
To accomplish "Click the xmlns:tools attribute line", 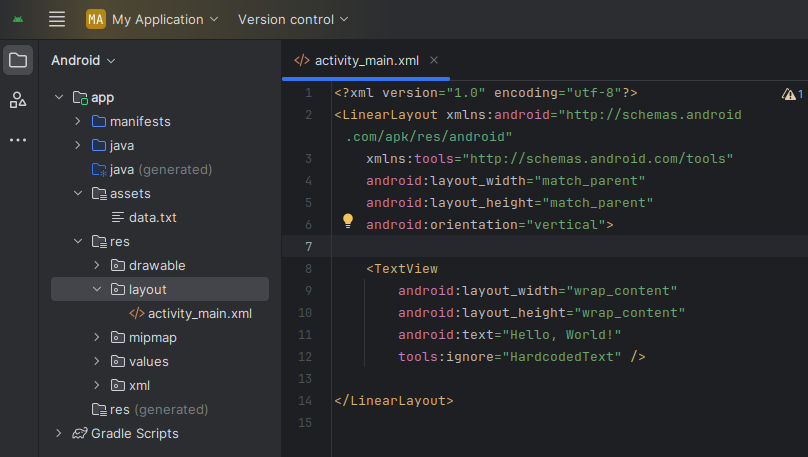I will (x=549, y=159).
